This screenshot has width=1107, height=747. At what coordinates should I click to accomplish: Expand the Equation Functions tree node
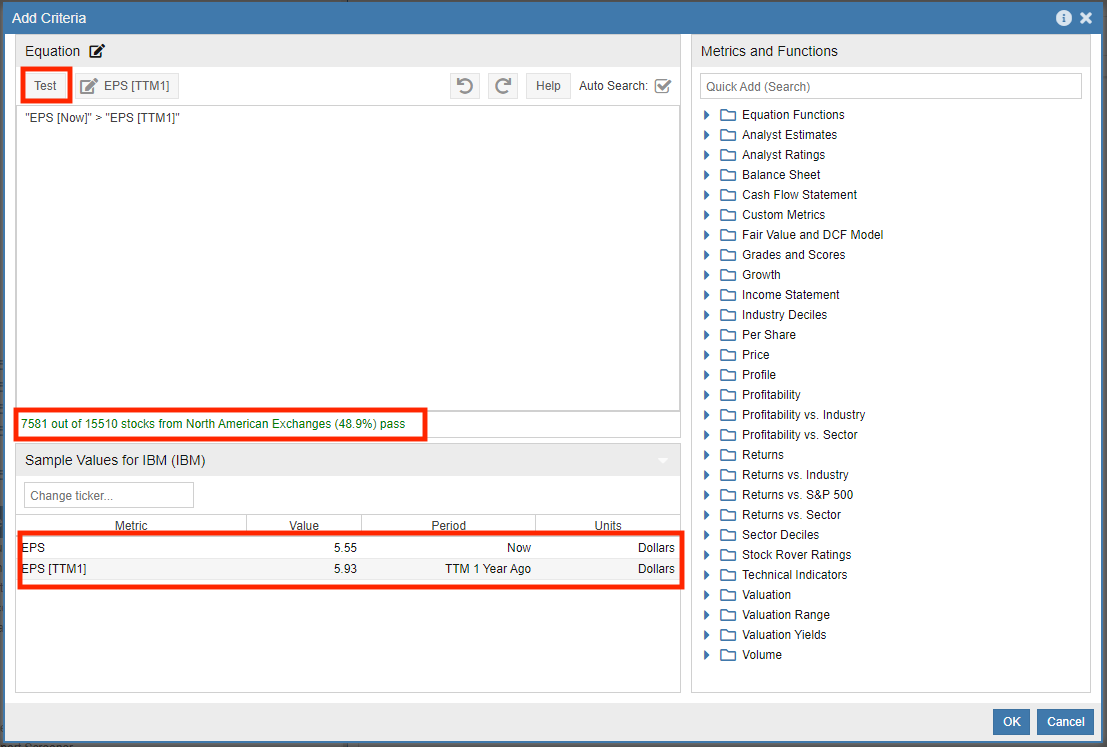(x=707, y=115)
